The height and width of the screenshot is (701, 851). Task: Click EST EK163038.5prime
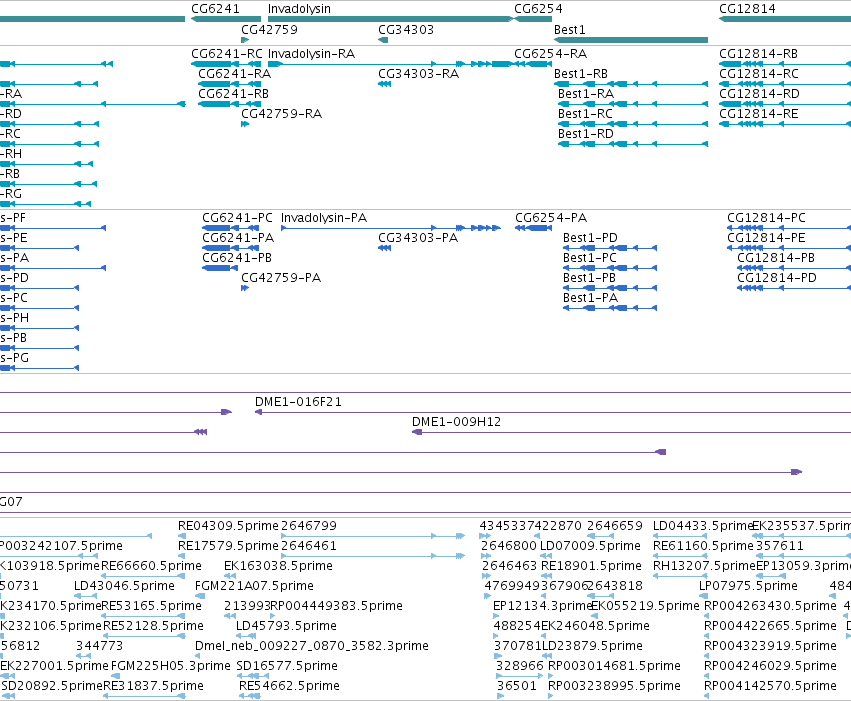pyautogui.click(x=278, y=566)
